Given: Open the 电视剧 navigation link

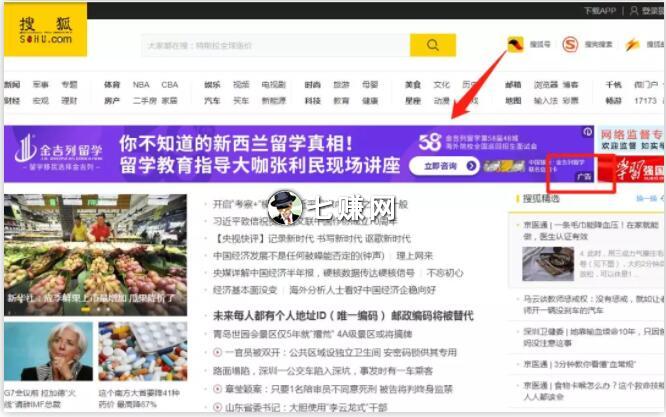Looking at the screenshot, I should click(x=274, y=85).
